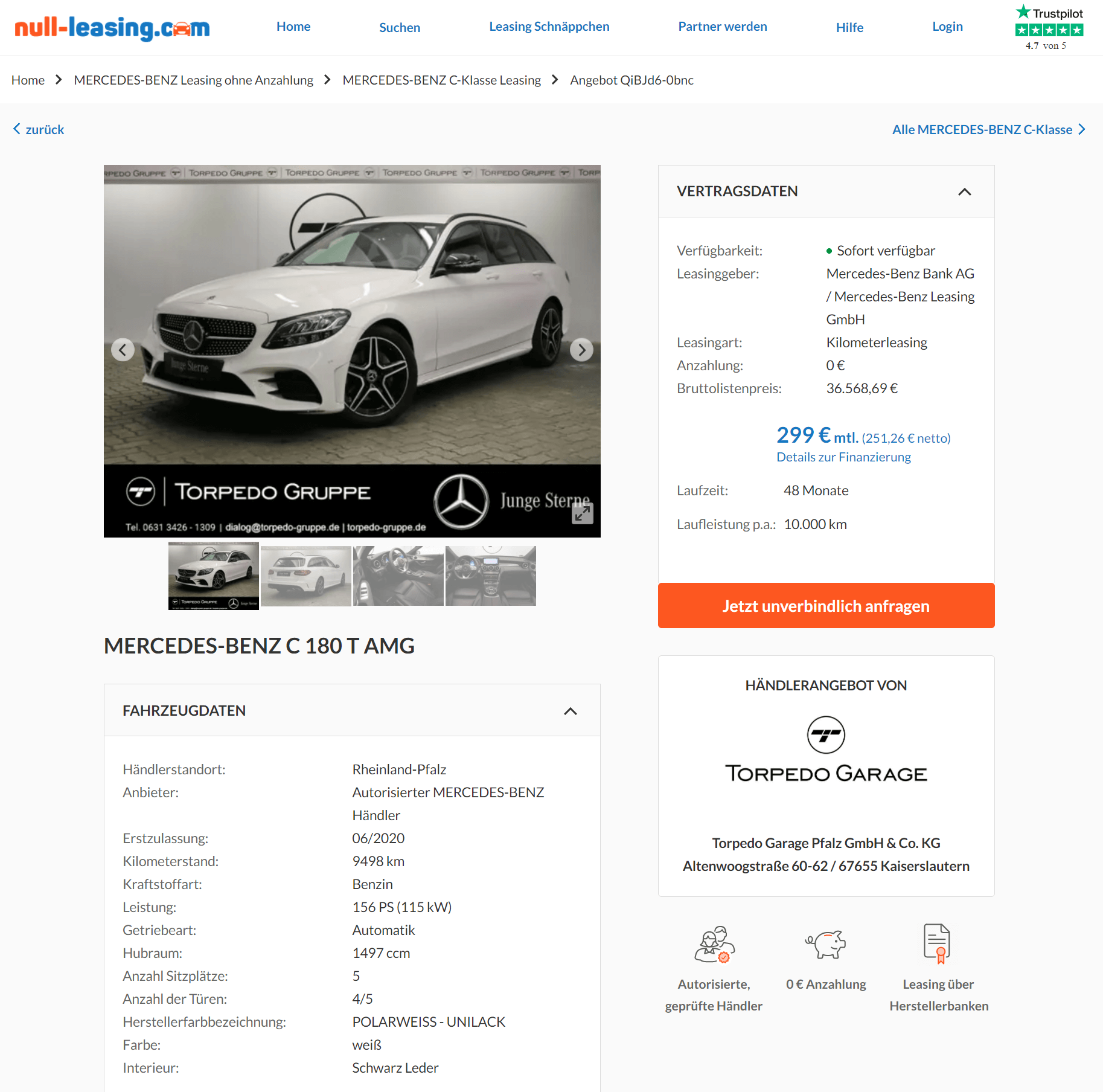The height and width of the screenshot is (1092, 1103).
Task: Click Jetzt unverbindlich anfragen button
Action: [826, 606]
